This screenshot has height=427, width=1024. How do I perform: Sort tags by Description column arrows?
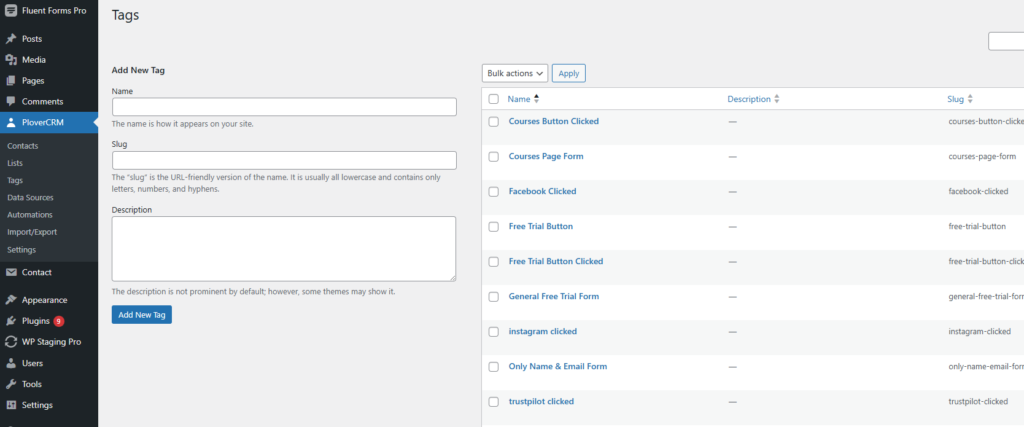point(777,99)
